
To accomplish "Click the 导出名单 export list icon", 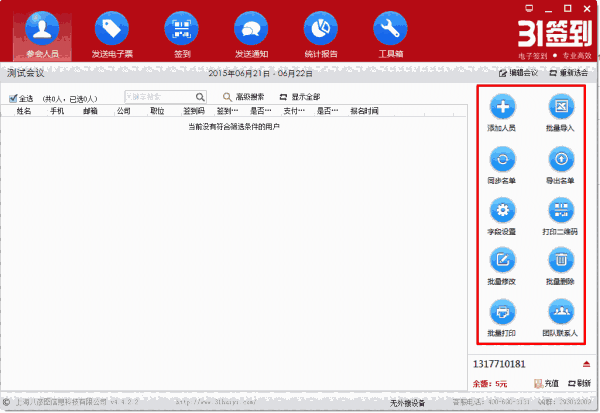I will coord(561,159).
